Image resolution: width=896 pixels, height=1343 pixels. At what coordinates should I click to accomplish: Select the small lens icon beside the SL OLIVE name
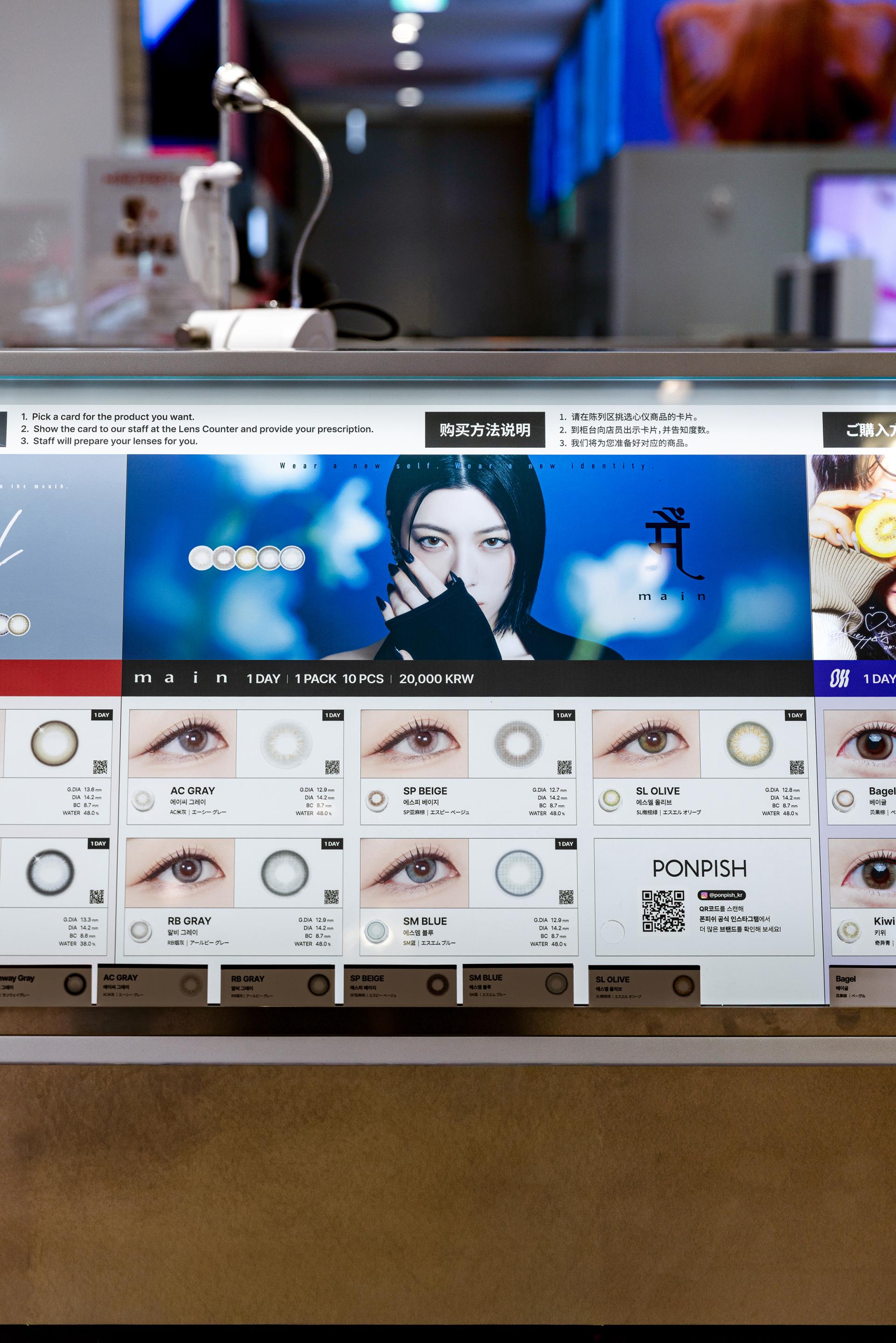610,799
